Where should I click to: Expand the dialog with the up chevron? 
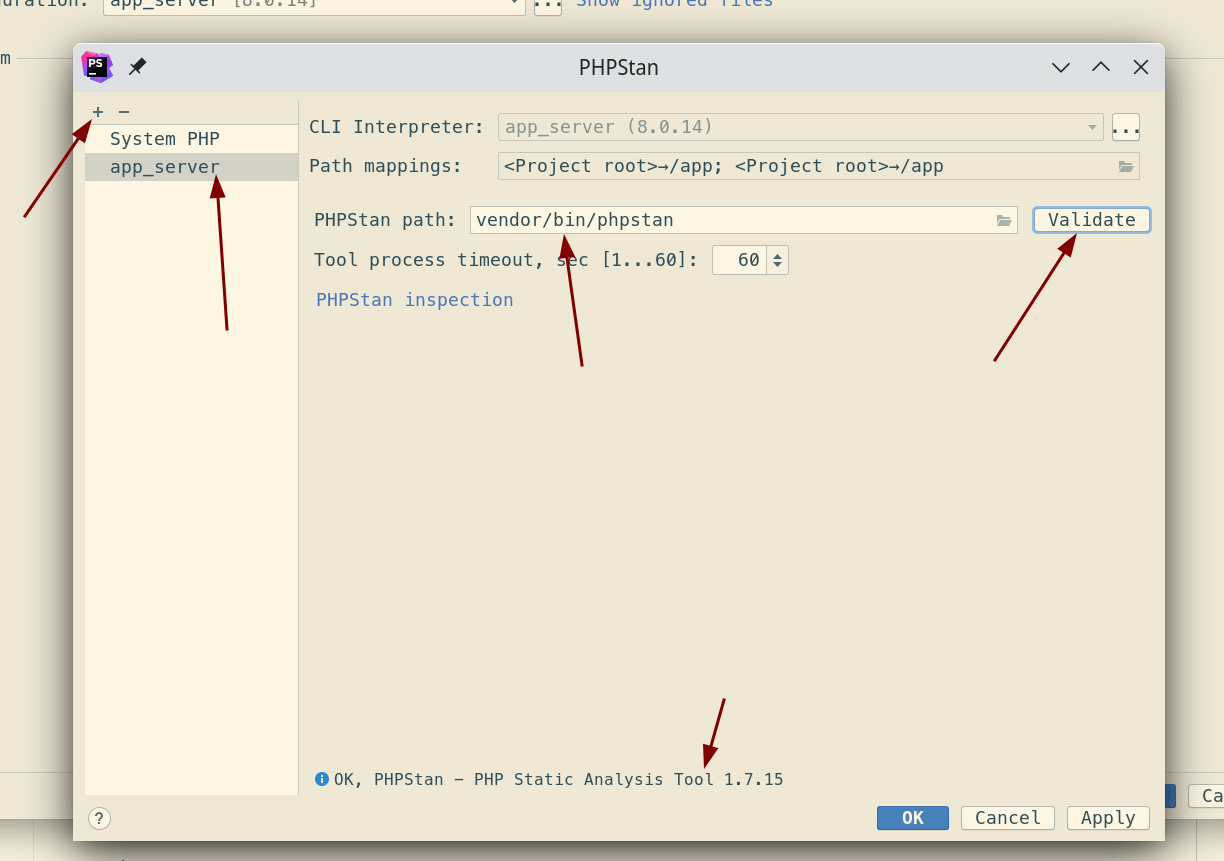tap(1100, 67)
